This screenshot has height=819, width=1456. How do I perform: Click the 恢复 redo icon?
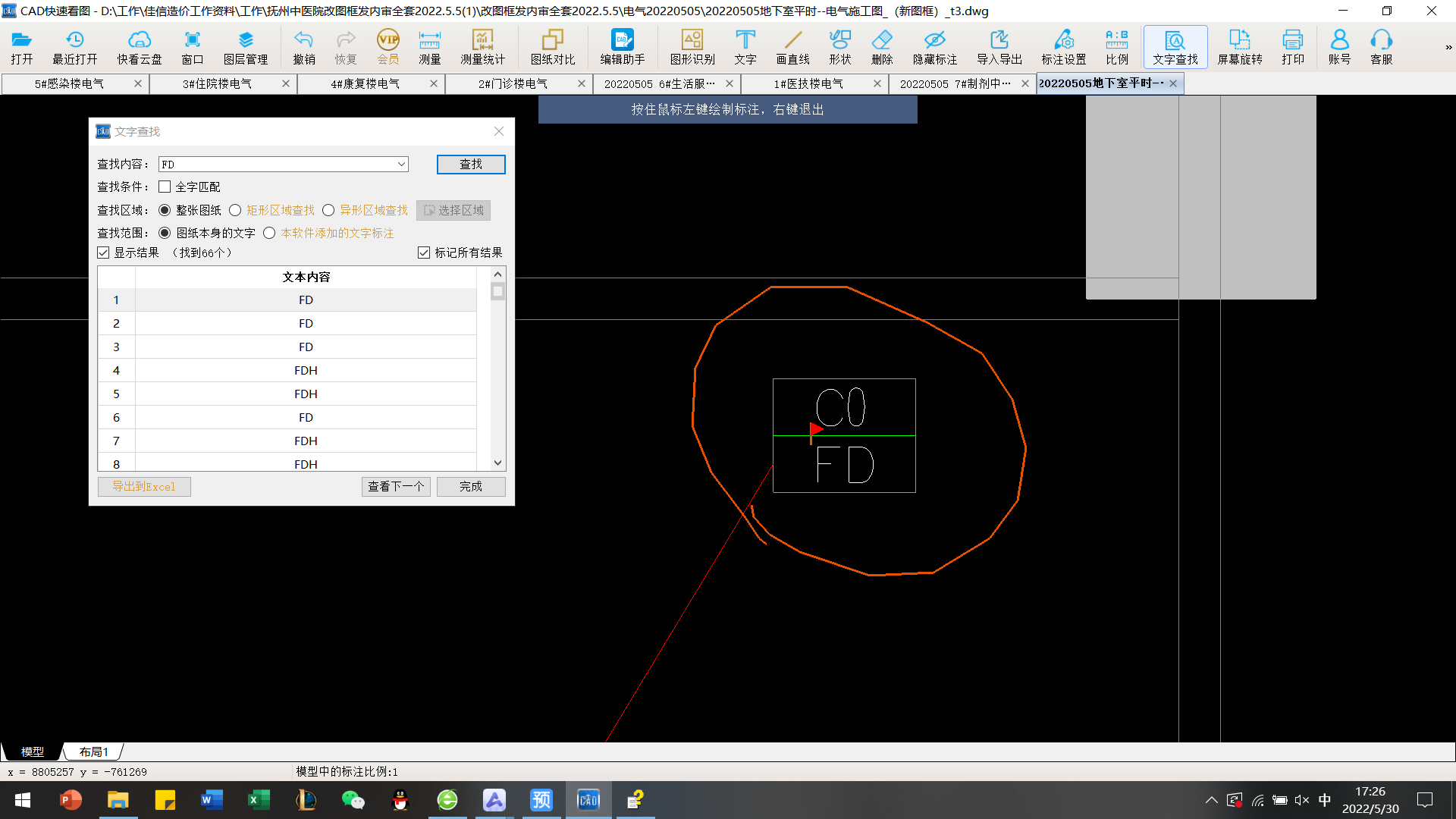[346, 47]
